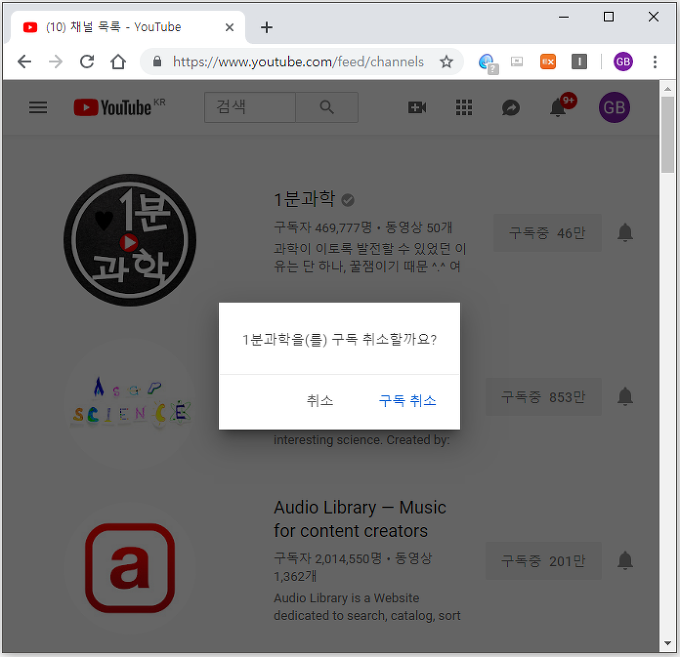Image resolution: width=680 pixels, height=657 pixels.
Task: Go back with browser back arrow
Action: point(24,62)
